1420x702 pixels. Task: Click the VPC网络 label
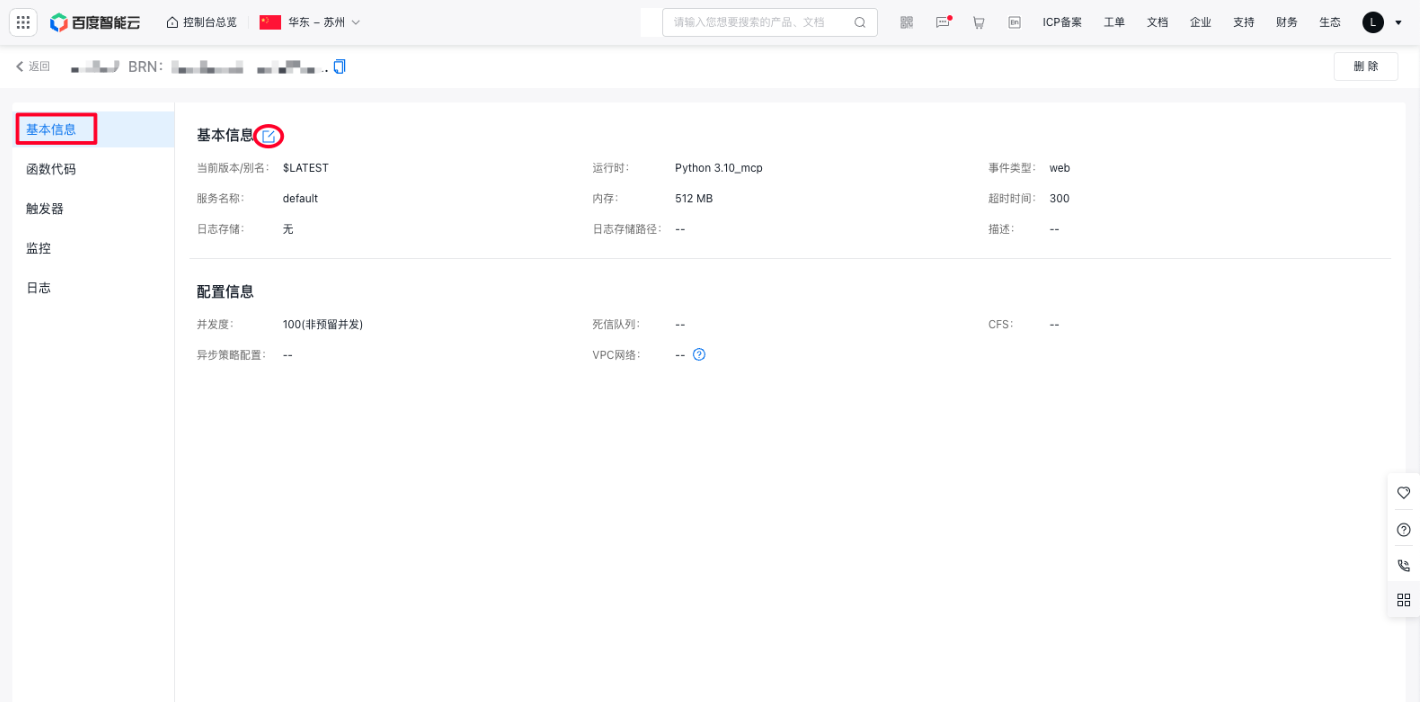point(617,355)
